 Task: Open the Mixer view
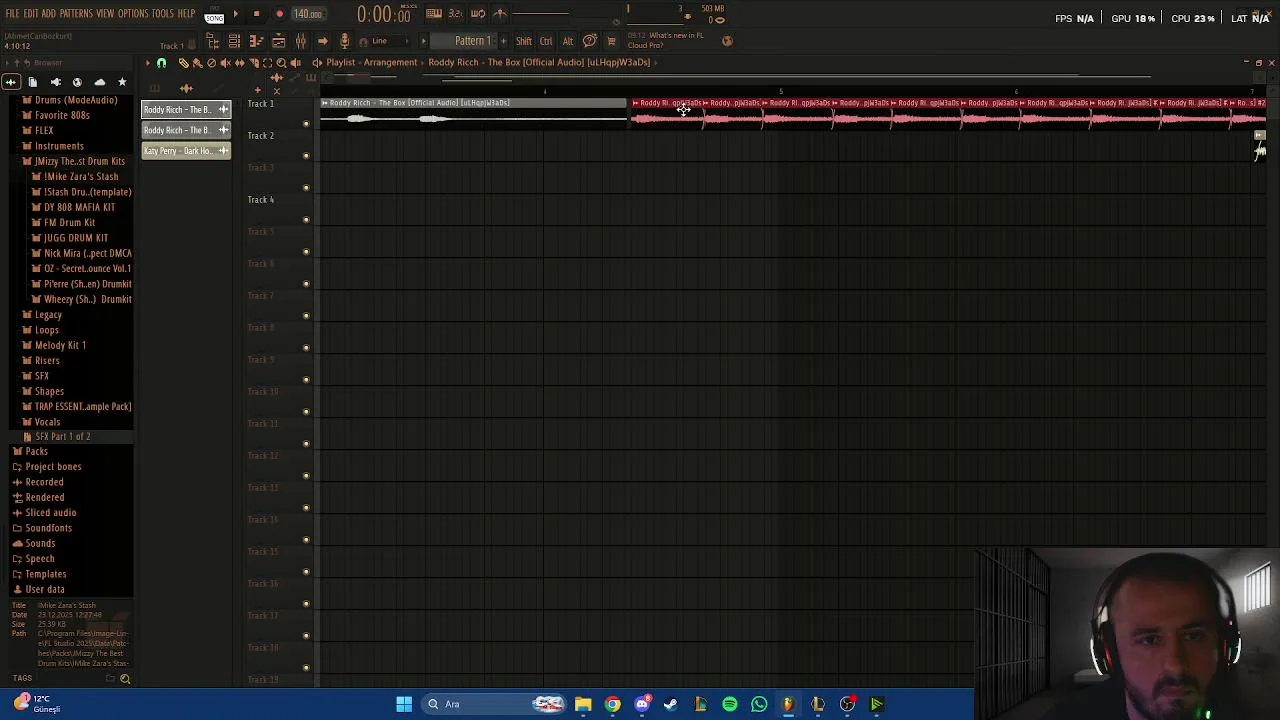tap(300, 41)
